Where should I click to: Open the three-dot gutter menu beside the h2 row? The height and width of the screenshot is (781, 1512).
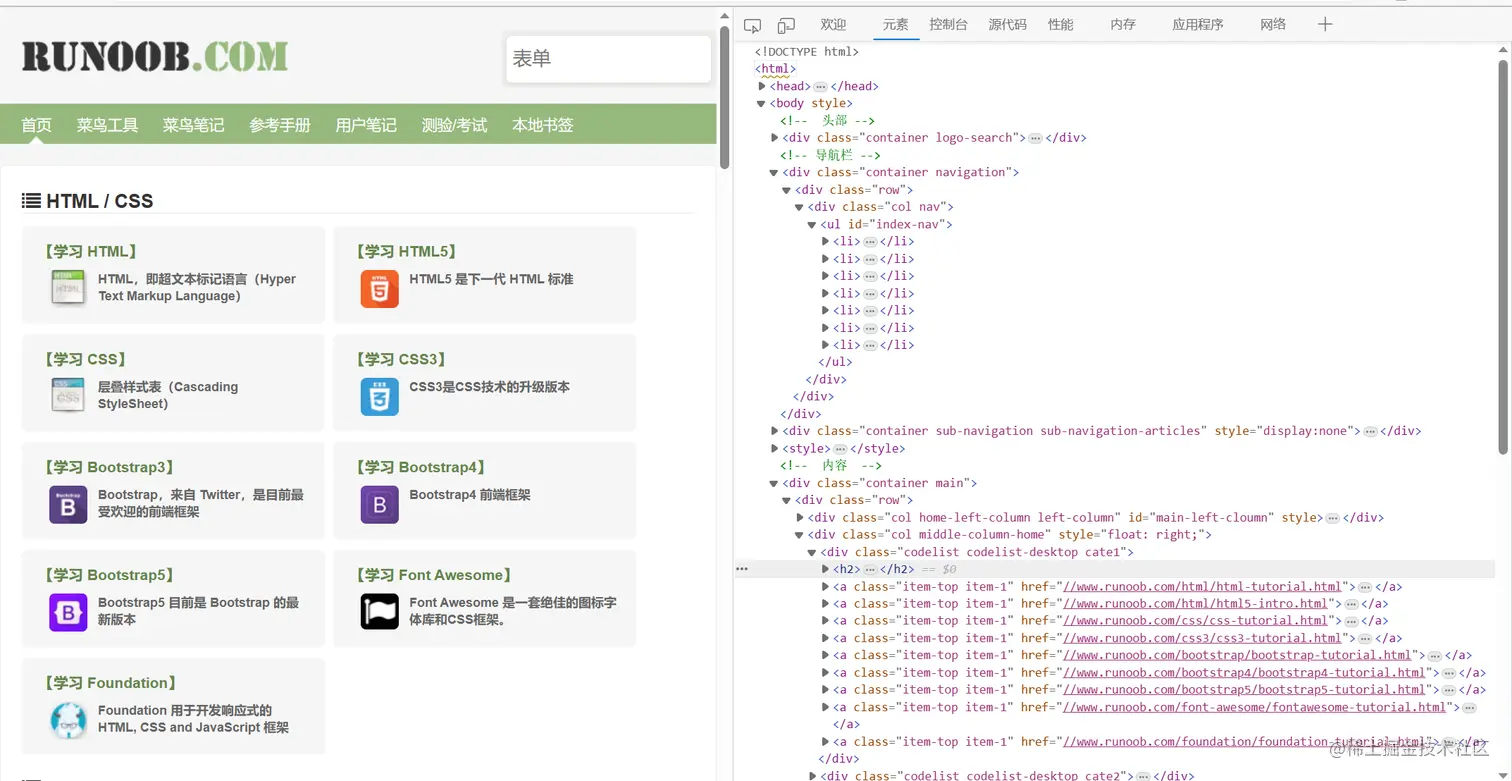click(x=742, y=568)
